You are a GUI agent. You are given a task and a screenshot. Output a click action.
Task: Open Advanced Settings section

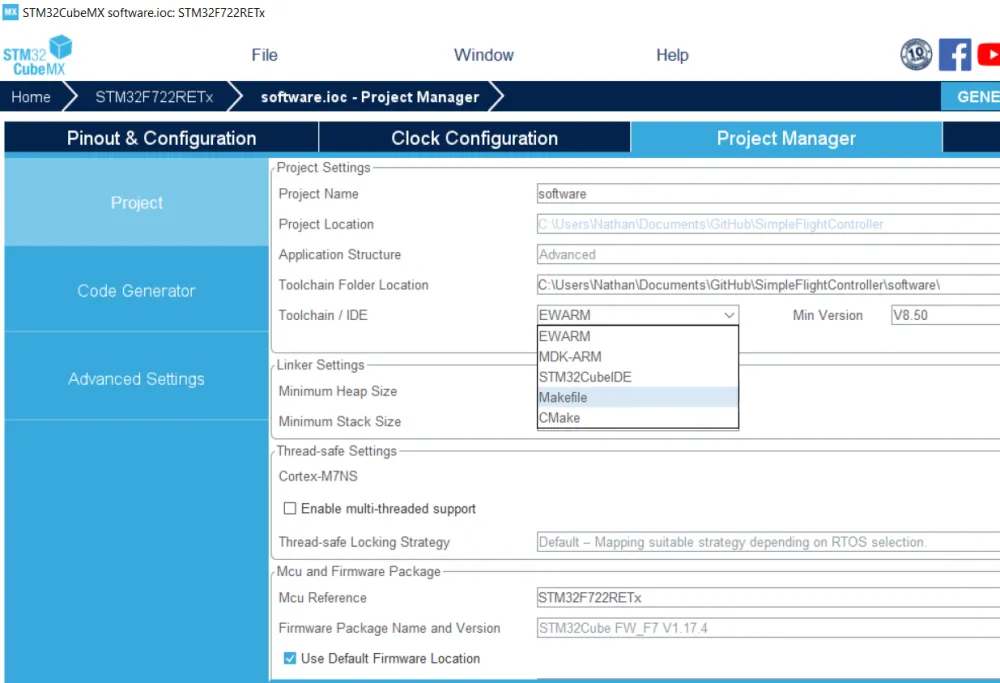[136, 379]
